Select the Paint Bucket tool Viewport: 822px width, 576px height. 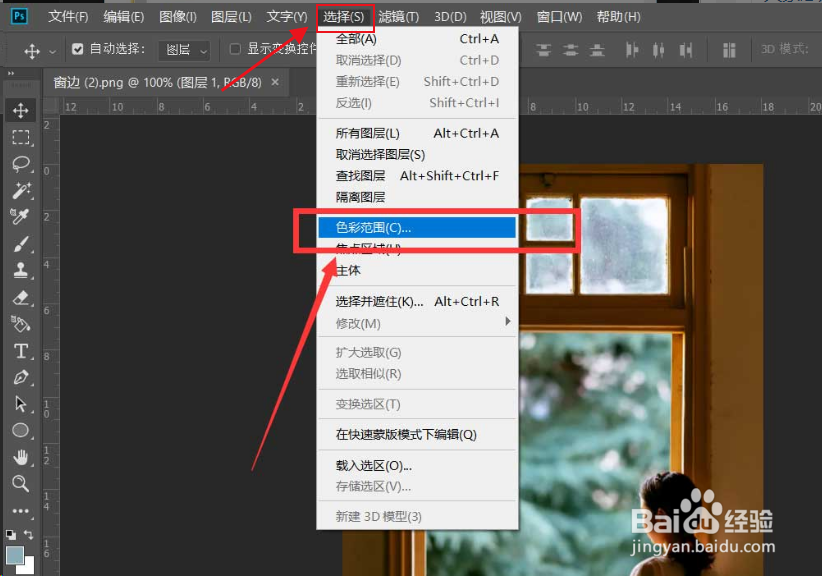click(20, 324)
